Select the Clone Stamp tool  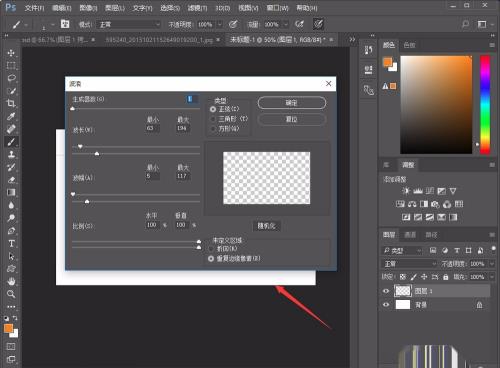[x=11, y=154]
